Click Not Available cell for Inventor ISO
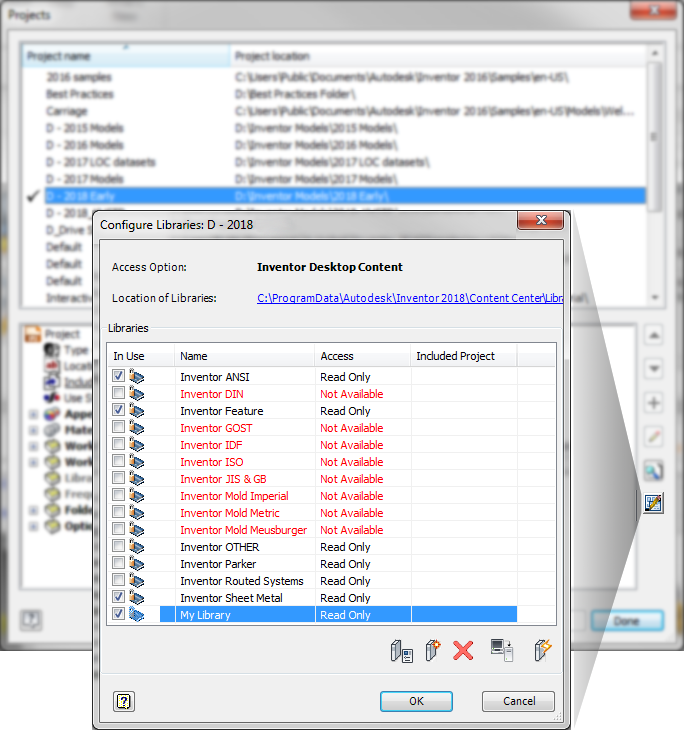Viewport: 684px width, 743px height. tap(363, 462)
